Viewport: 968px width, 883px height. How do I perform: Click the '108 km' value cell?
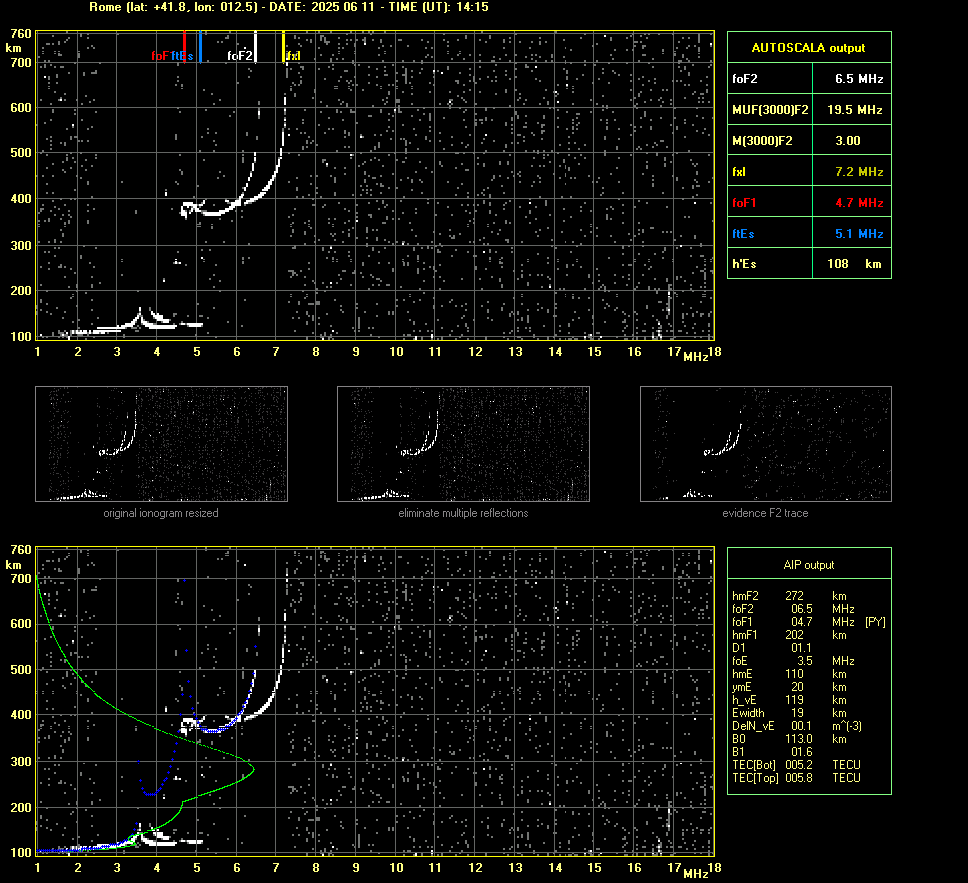tap(852, 264)
